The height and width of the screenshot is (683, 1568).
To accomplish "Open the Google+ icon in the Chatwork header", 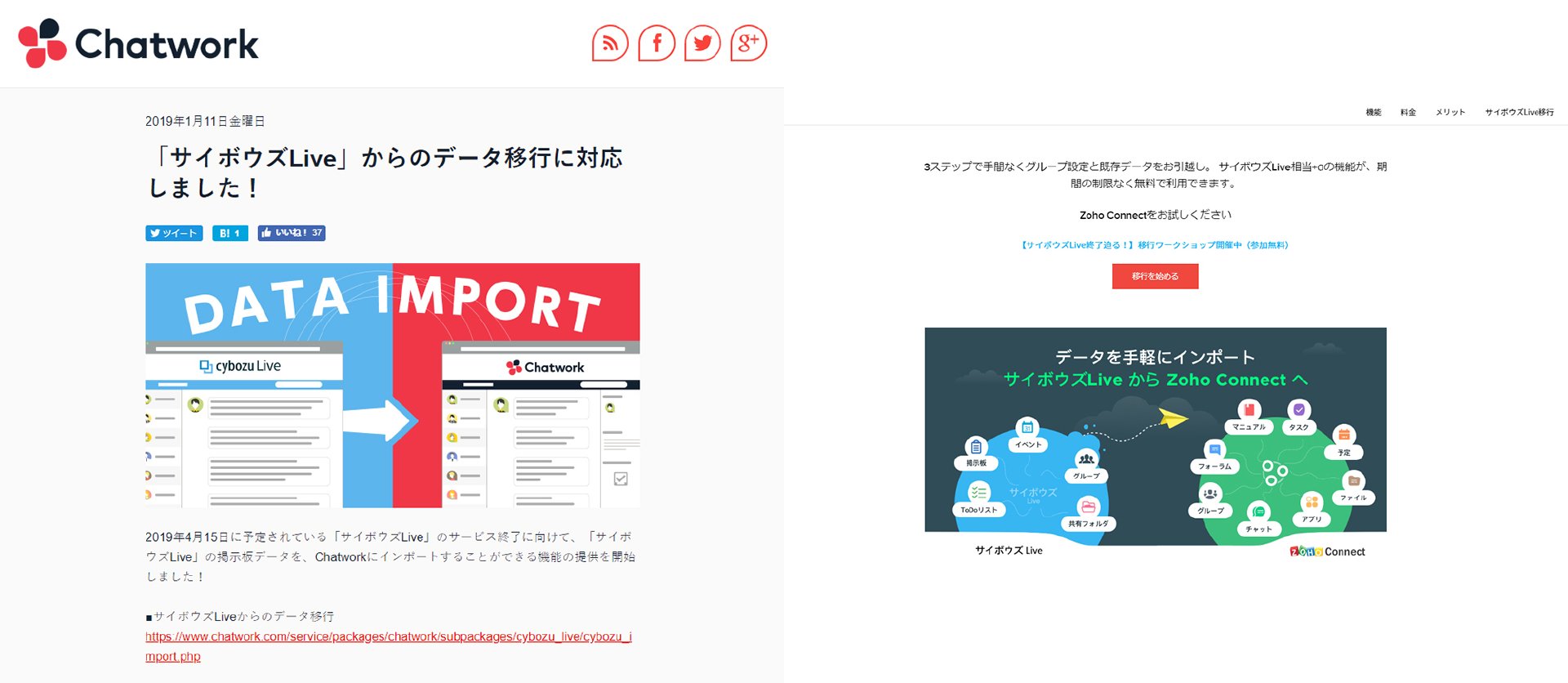I will point(748,43).
